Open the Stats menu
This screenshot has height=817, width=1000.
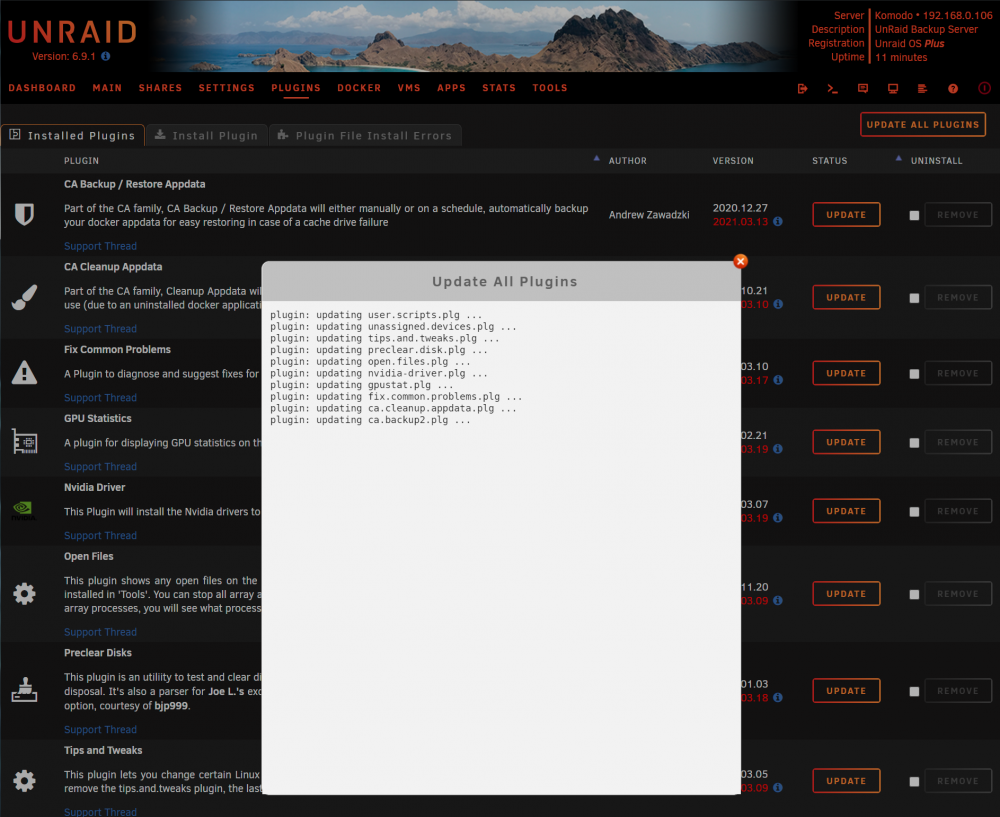point(499,88)
